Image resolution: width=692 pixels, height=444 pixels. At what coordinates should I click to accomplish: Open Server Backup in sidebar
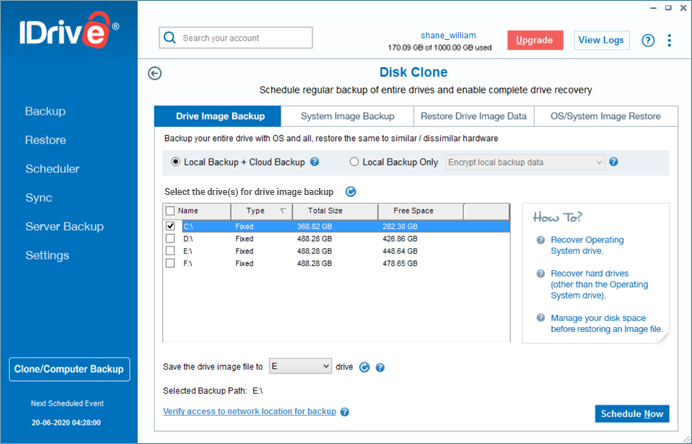[x=64, y=227]
